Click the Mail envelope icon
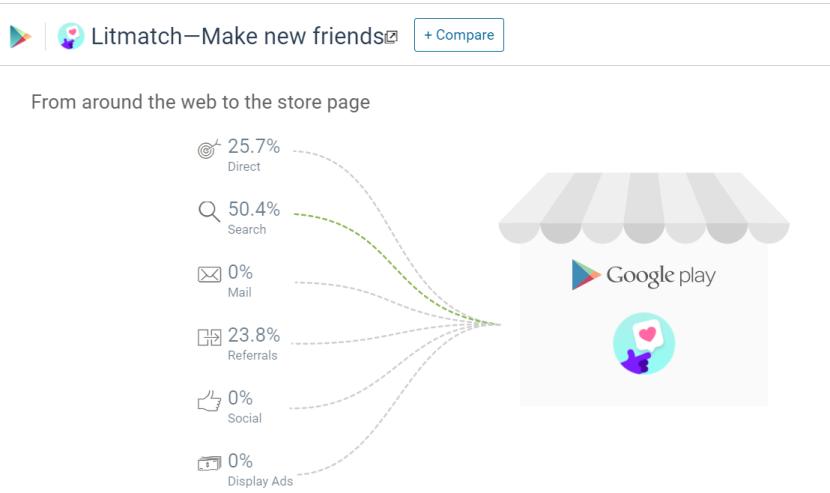This screenshot has width=830, height=493. 209,275
